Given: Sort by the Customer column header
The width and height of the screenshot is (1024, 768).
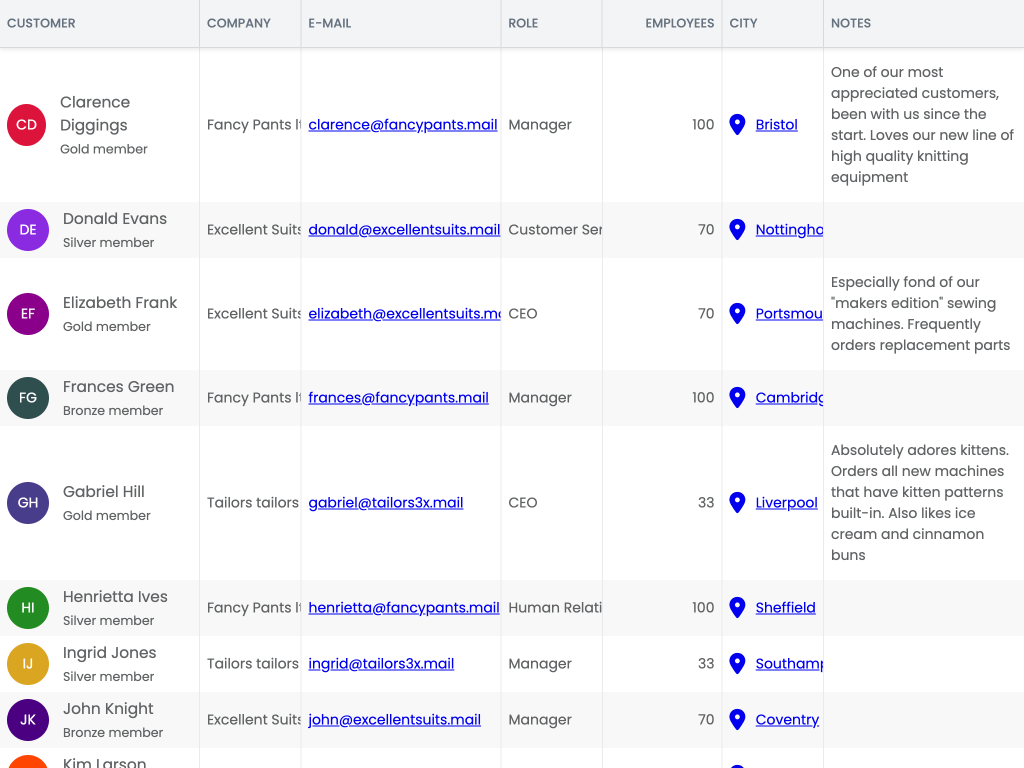Looking at the screenshot, I should [41, 23].
